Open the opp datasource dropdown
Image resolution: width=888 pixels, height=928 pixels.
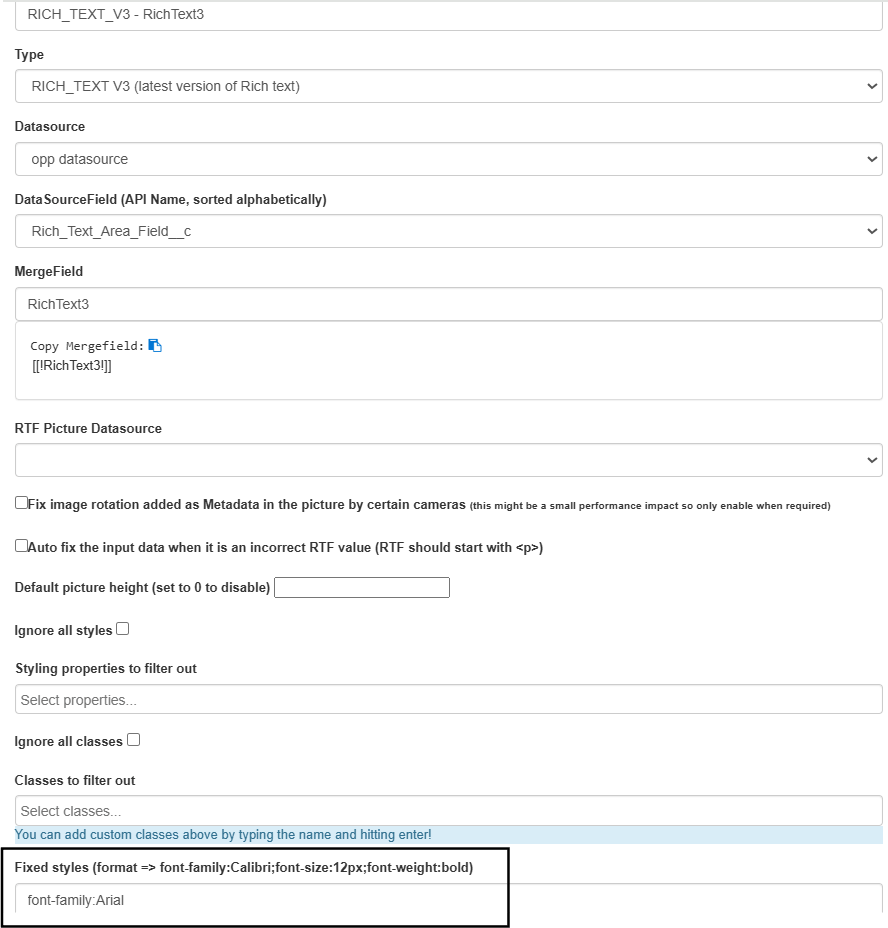(x=449, y=159)
